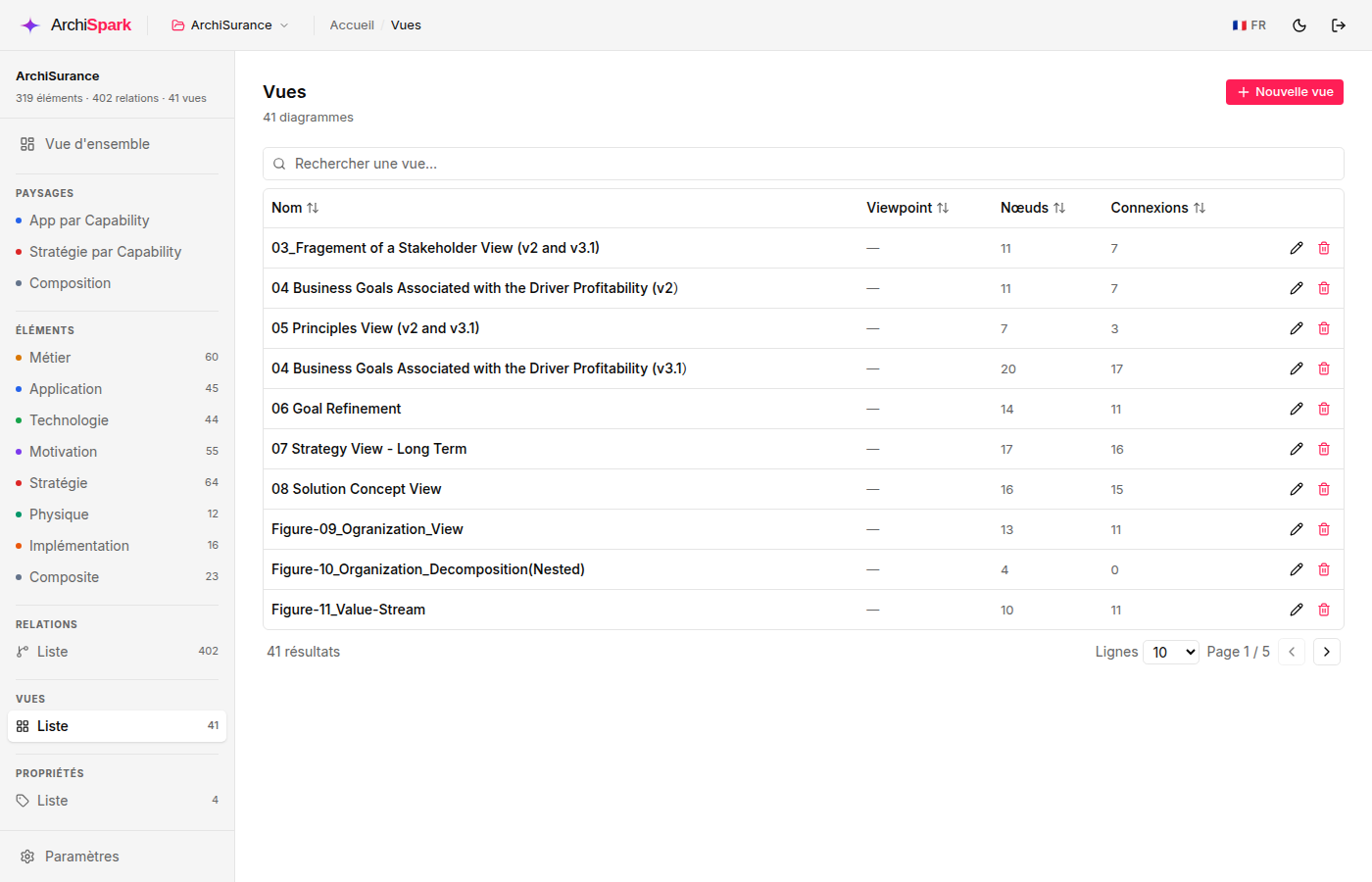Show Physique elements
The height and width of the screenshot is (882, 1372).
coord(118,514)
